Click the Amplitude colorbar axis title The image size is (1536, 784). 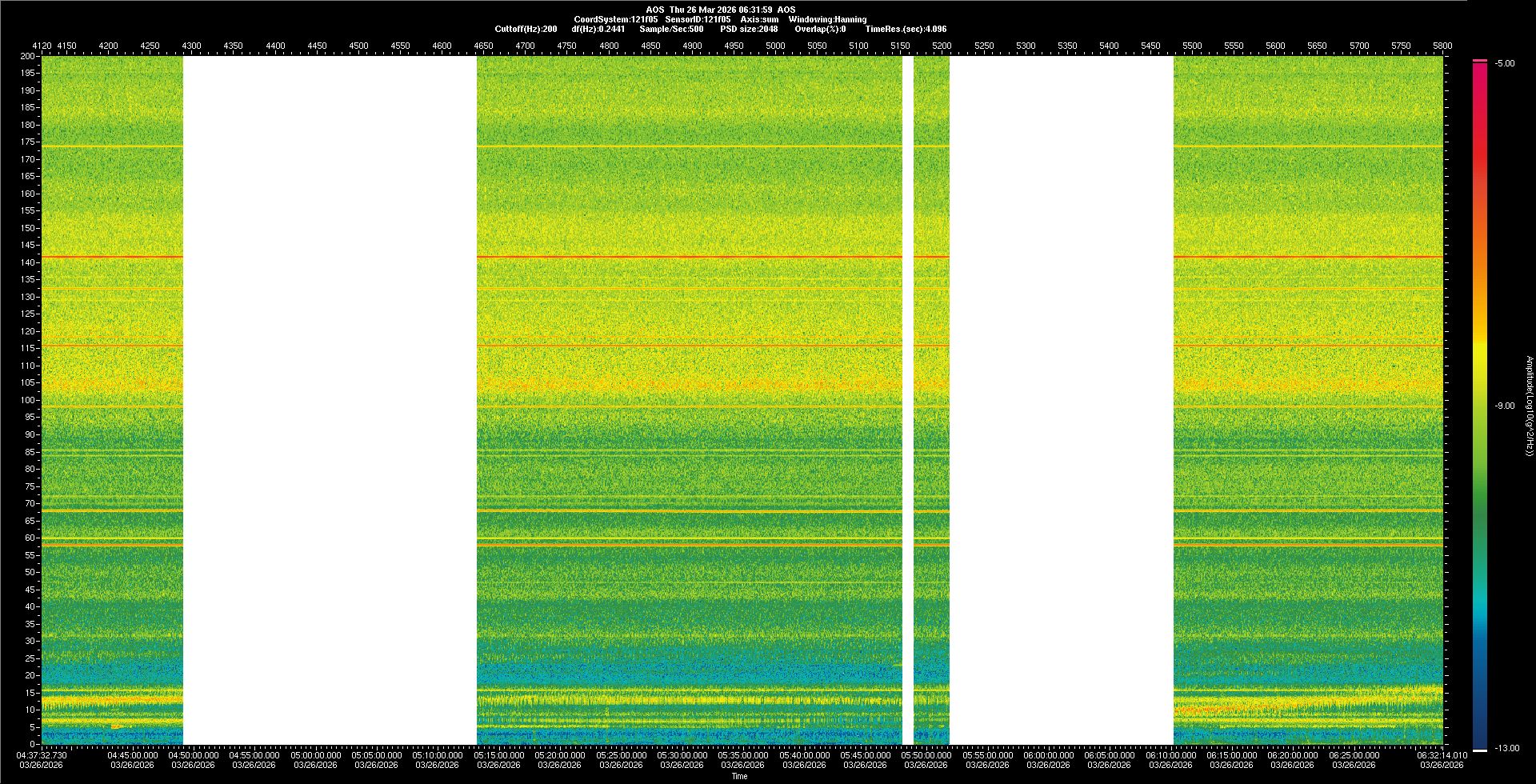[x=1529, y=406]
